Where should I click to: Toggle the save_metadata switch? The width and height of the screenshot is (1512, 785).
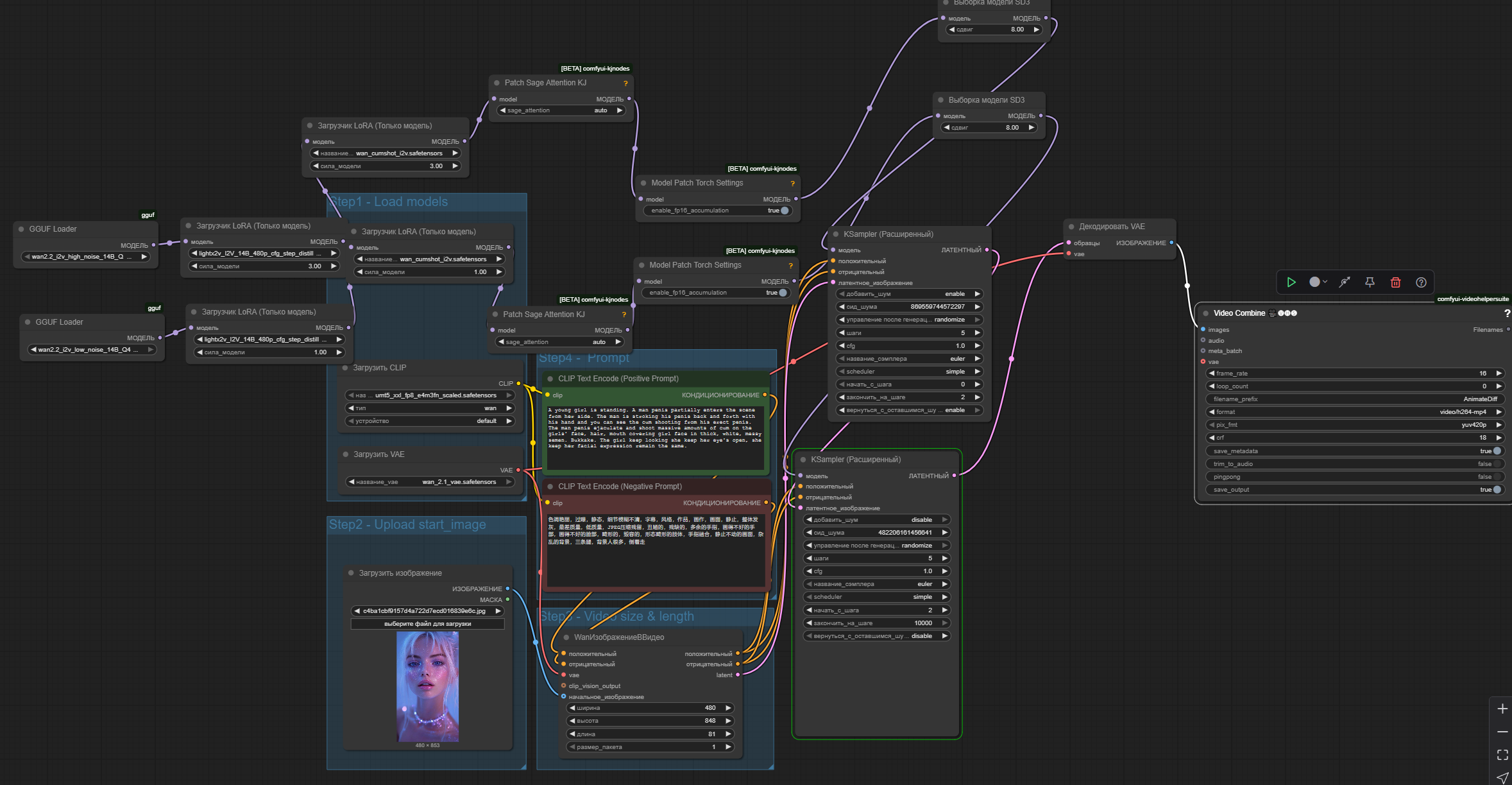1497,451
